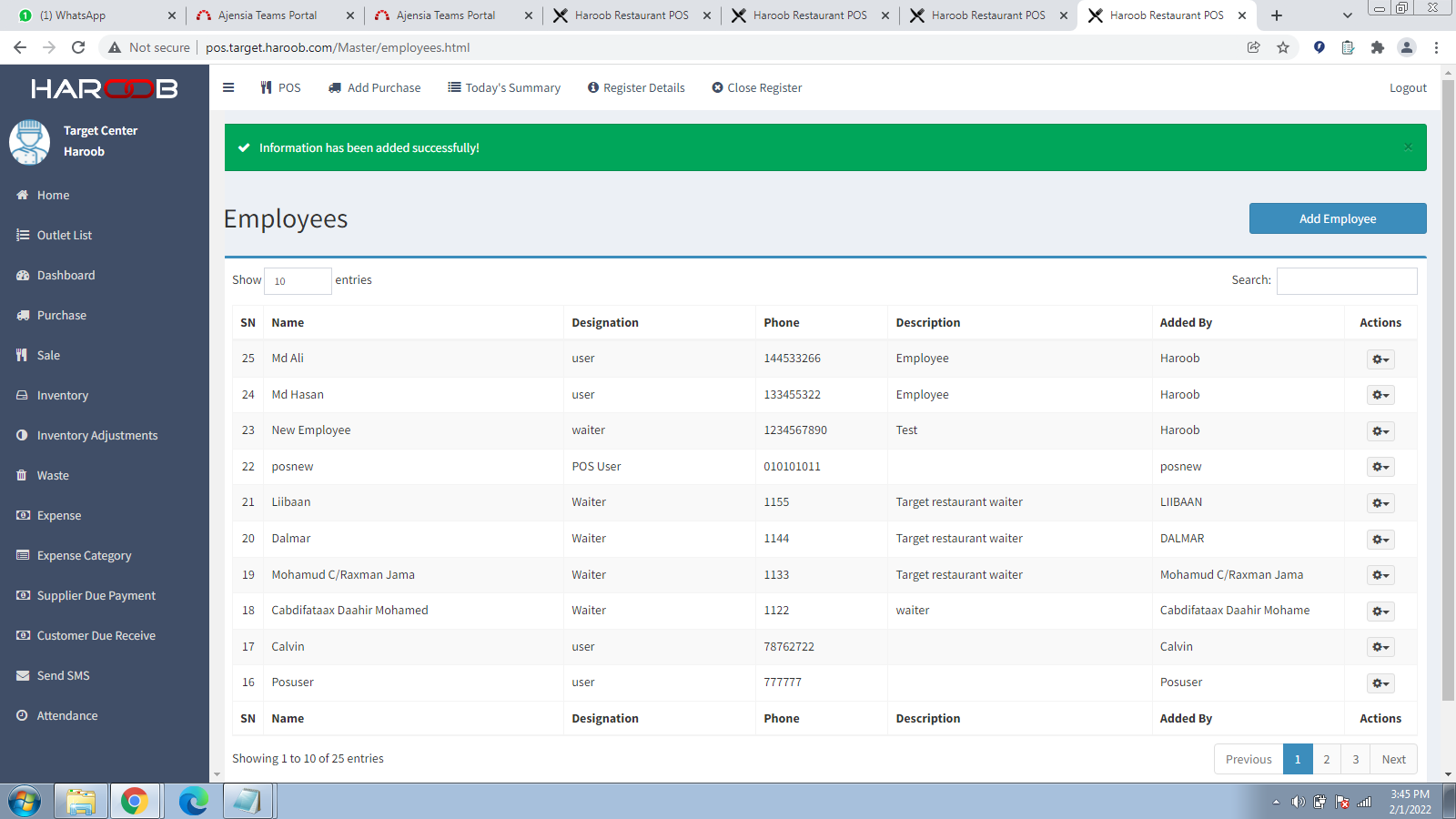Viewport: 1456px width, 819px height.
Task: Sort table by Phone column header
Action: point(822,322)
